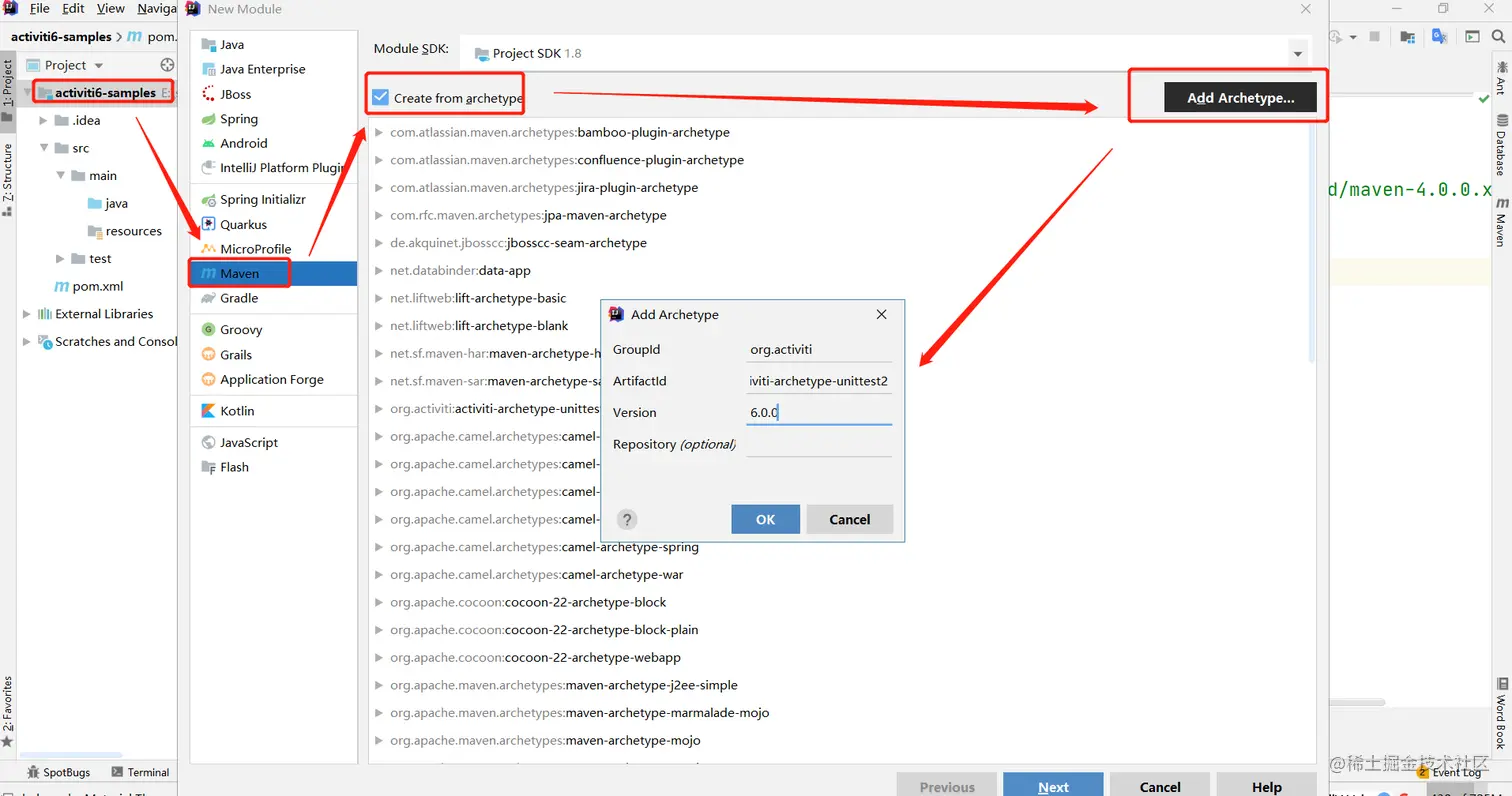Click the Add Archetype... button
The width and height of the screenshot is (1512, 796).
coord(1240,98)
